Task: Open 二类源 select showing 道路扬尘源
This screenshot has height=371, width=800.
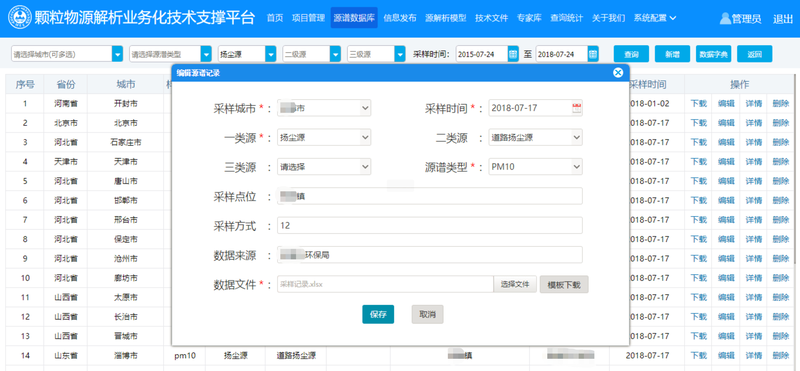Action: point(535,137)
